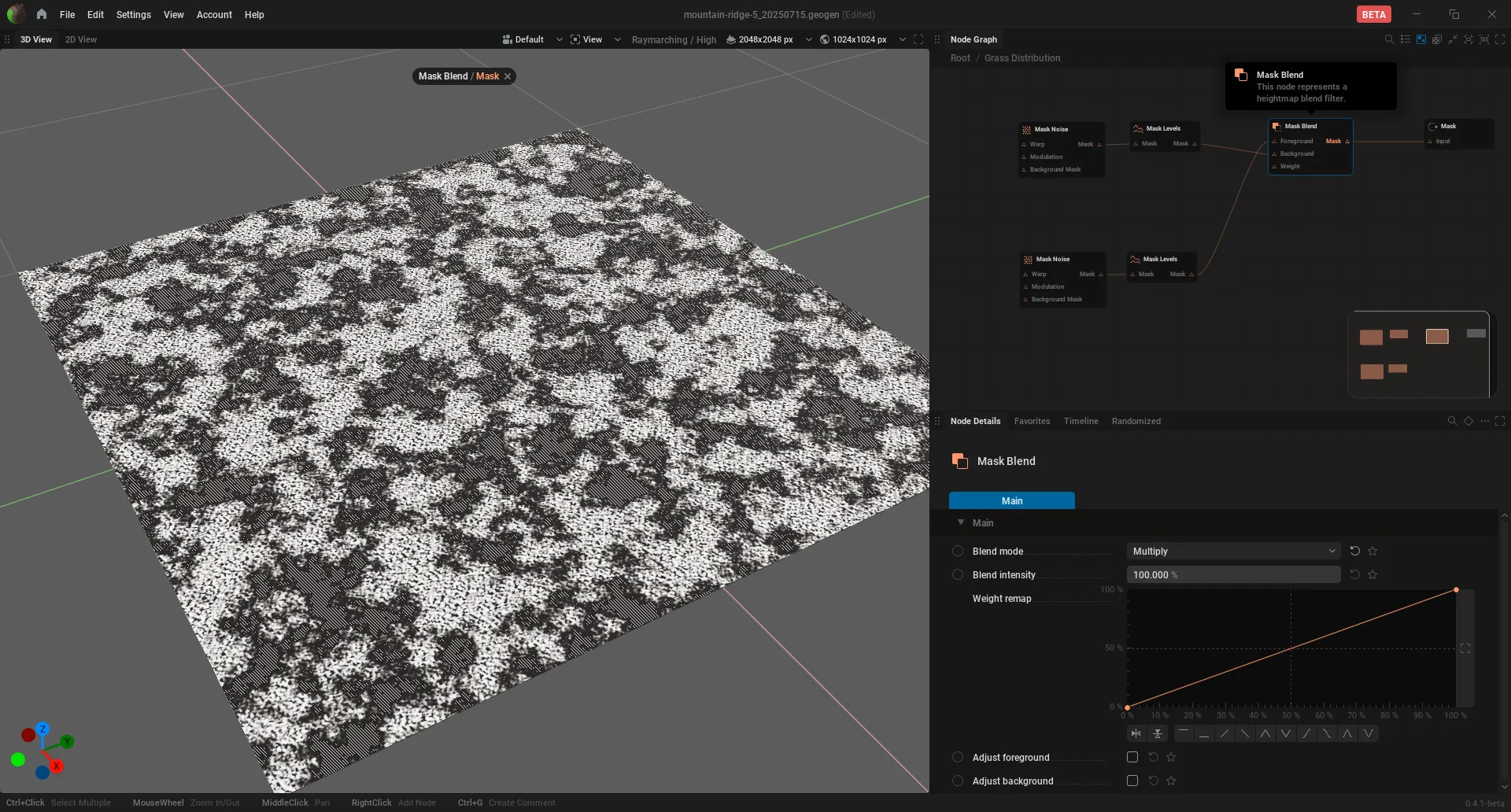Select the Mask Blend node in graph
Viewport: 1511px width, 812px height.
[x=1310, y=146]
